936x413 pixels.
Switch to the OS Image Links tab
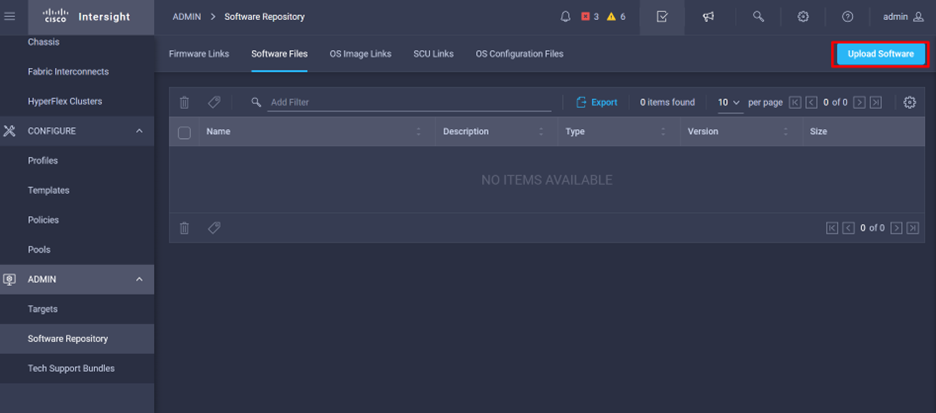tap(361, 54)
